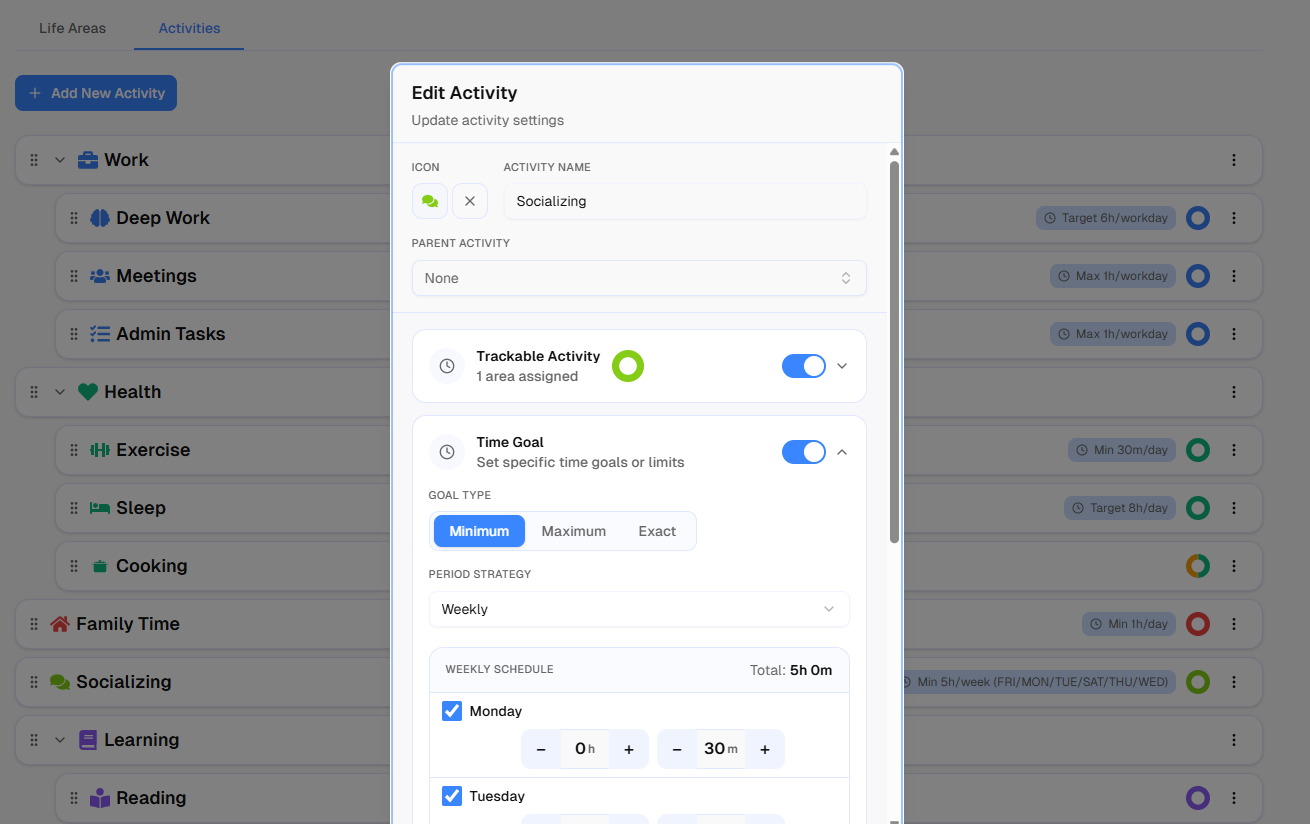Select the Maximum goal type
This screenshot has height=824, width=1310.
[573, 531]
